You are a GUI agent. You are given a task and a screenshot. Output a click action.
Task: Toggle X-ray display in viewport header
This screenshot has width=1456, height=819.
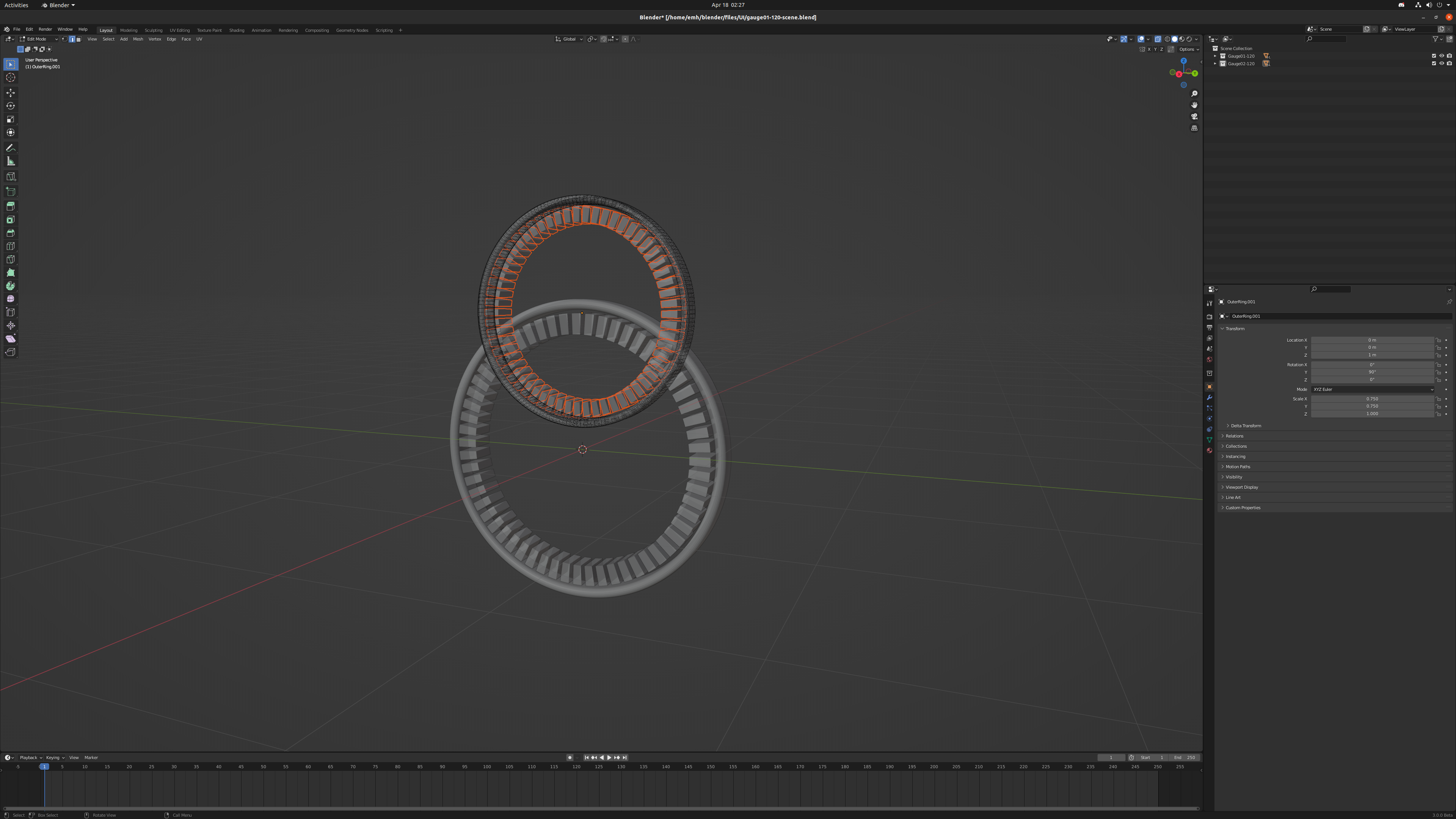click(1158, 39)
